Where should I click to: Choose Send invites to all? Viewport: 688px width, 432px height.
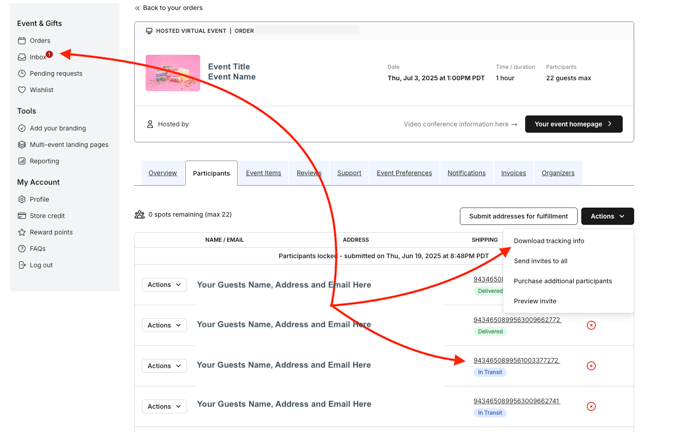point(540,261)
